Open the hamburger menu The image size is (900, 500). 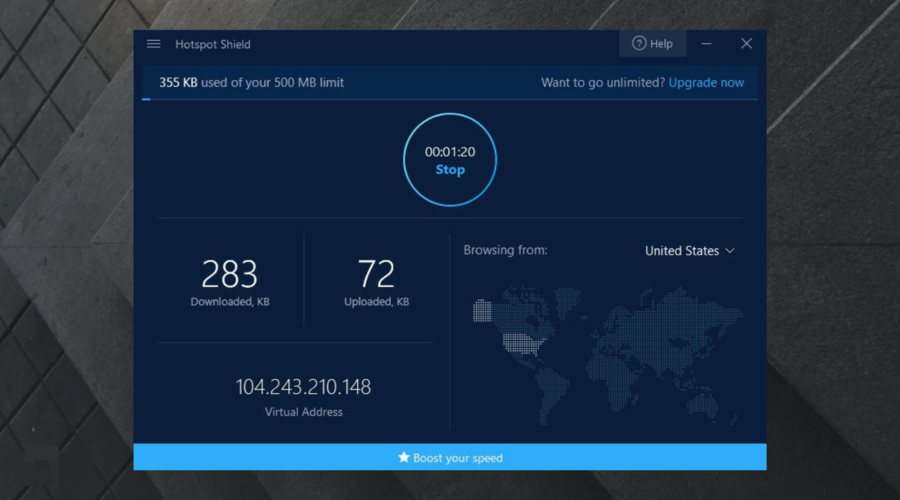tap(153, 44)
